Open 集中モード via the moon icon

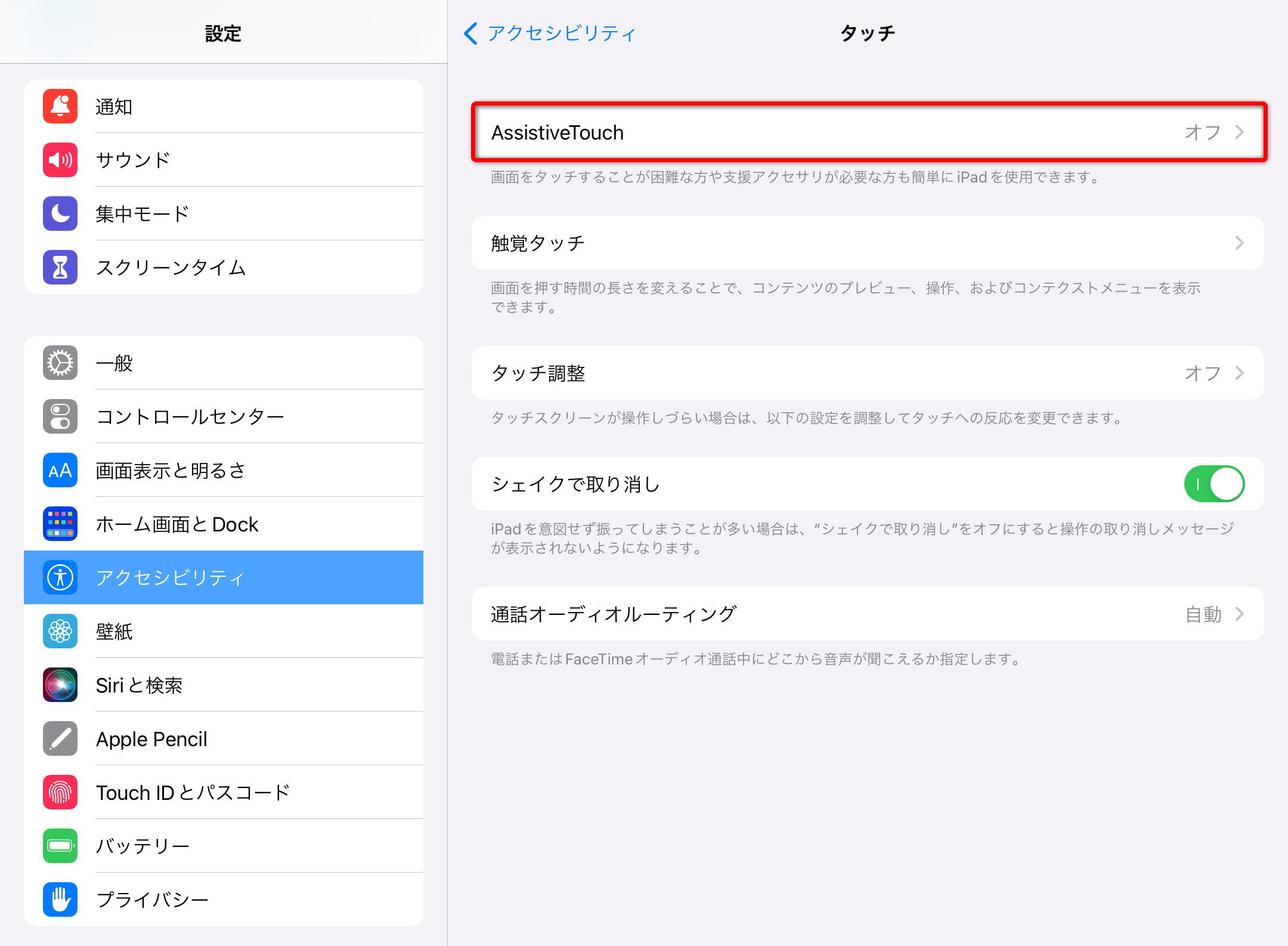click(x=60, y=214)
